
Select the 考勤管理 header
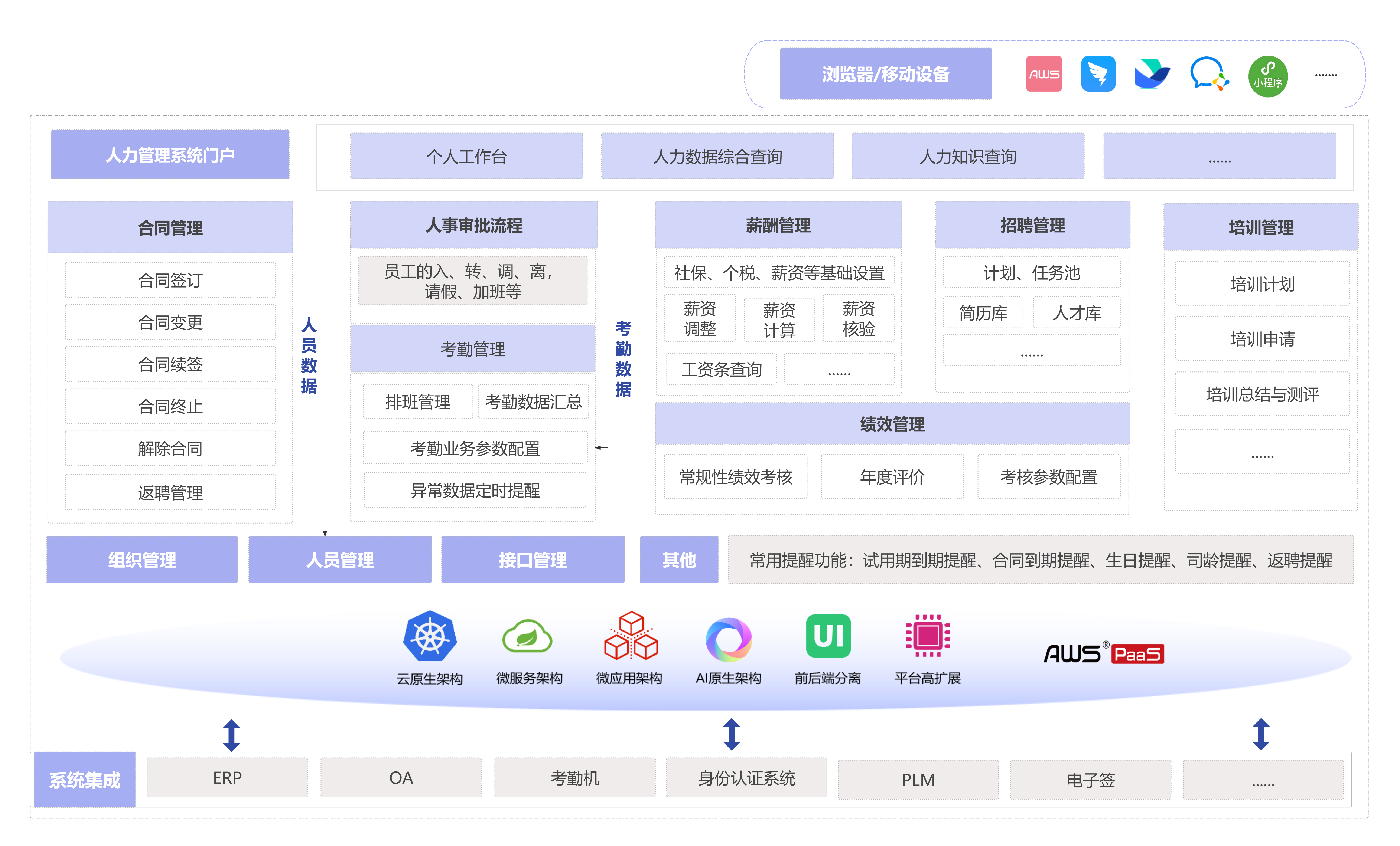472,349
